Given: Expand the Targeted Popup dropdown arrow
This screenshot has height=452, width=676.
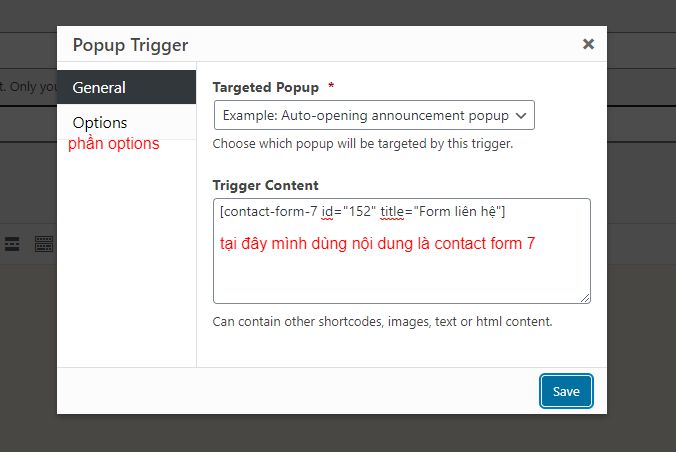Looking at the screenshot, I should 520,115.
